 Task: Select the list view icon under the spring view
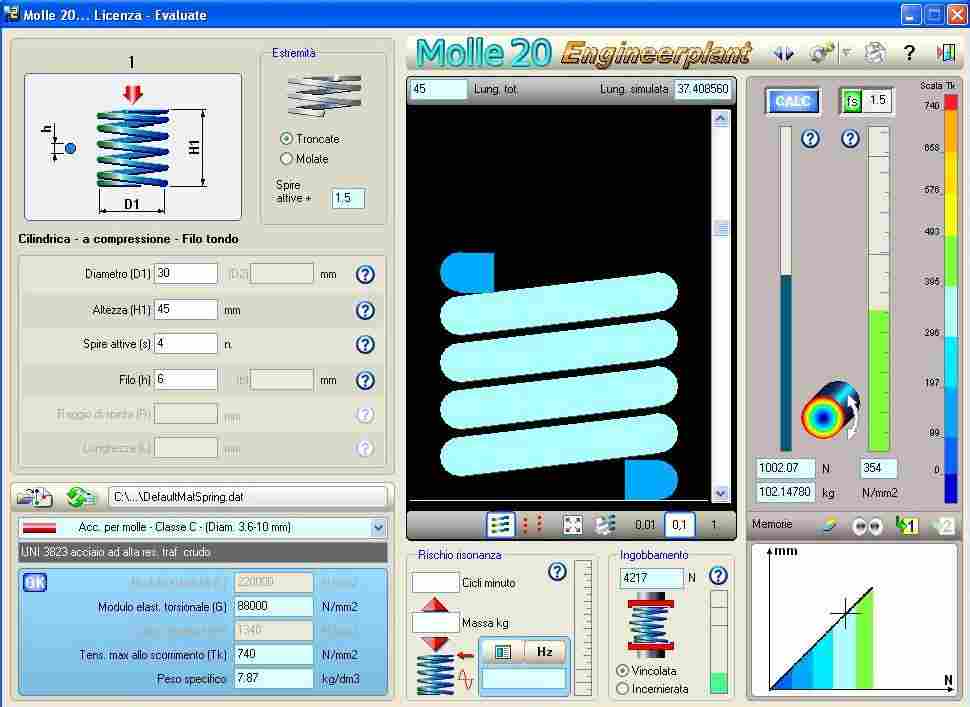point(500,525)
